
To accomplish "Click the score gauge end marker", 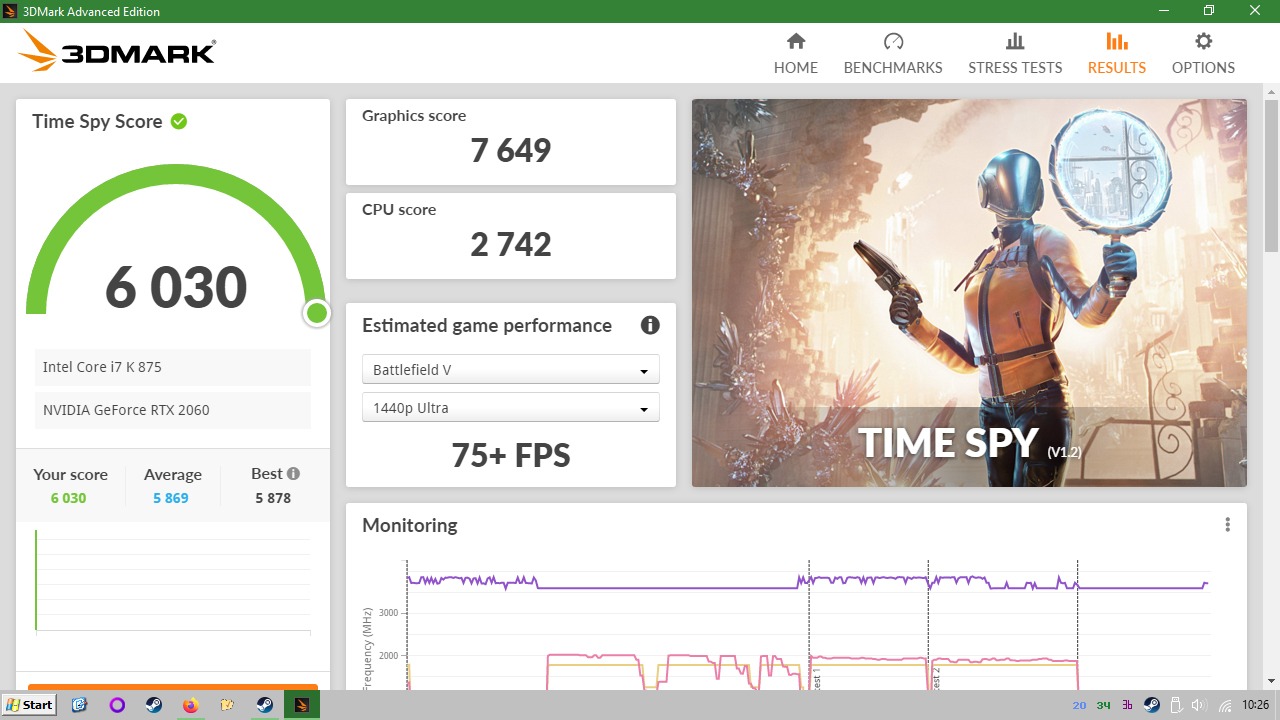I will click(x=317, y=314).
